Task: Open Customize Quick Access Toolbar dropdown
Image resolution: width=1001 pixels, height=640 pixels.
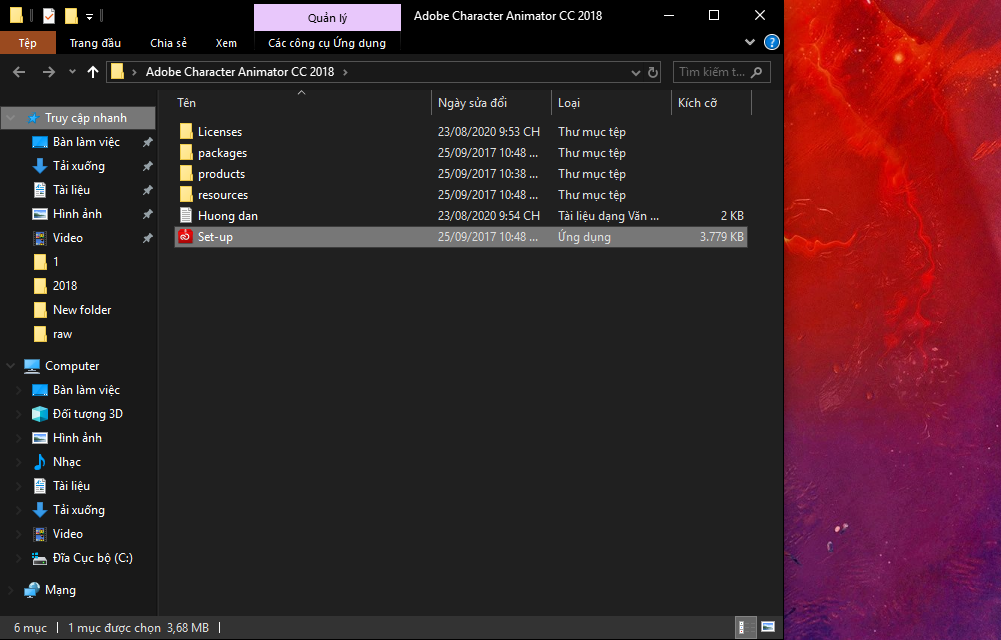Action: (89, 16)
